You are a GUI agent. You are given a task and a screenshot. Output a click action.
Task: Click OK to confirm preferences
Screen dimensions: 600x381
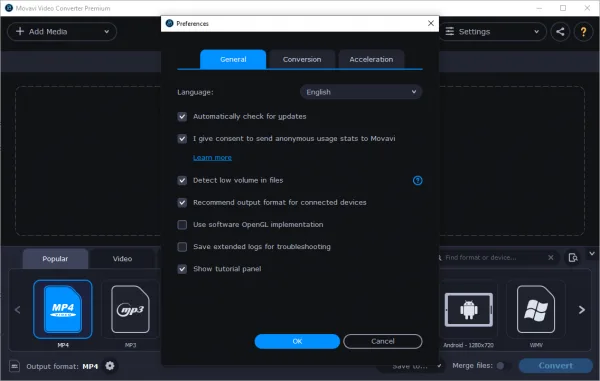point(297,341)
